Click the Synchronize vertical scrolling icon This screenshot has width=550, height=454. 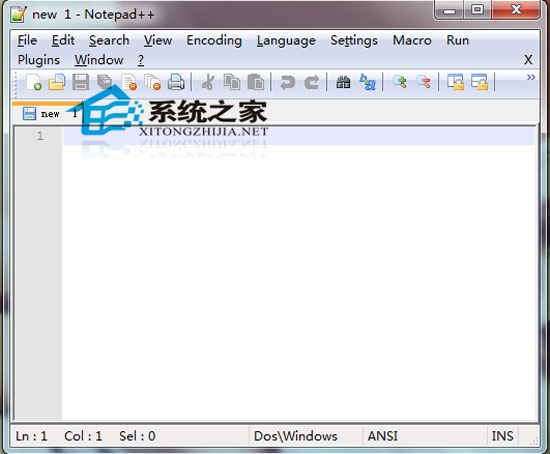pos(455,82)
